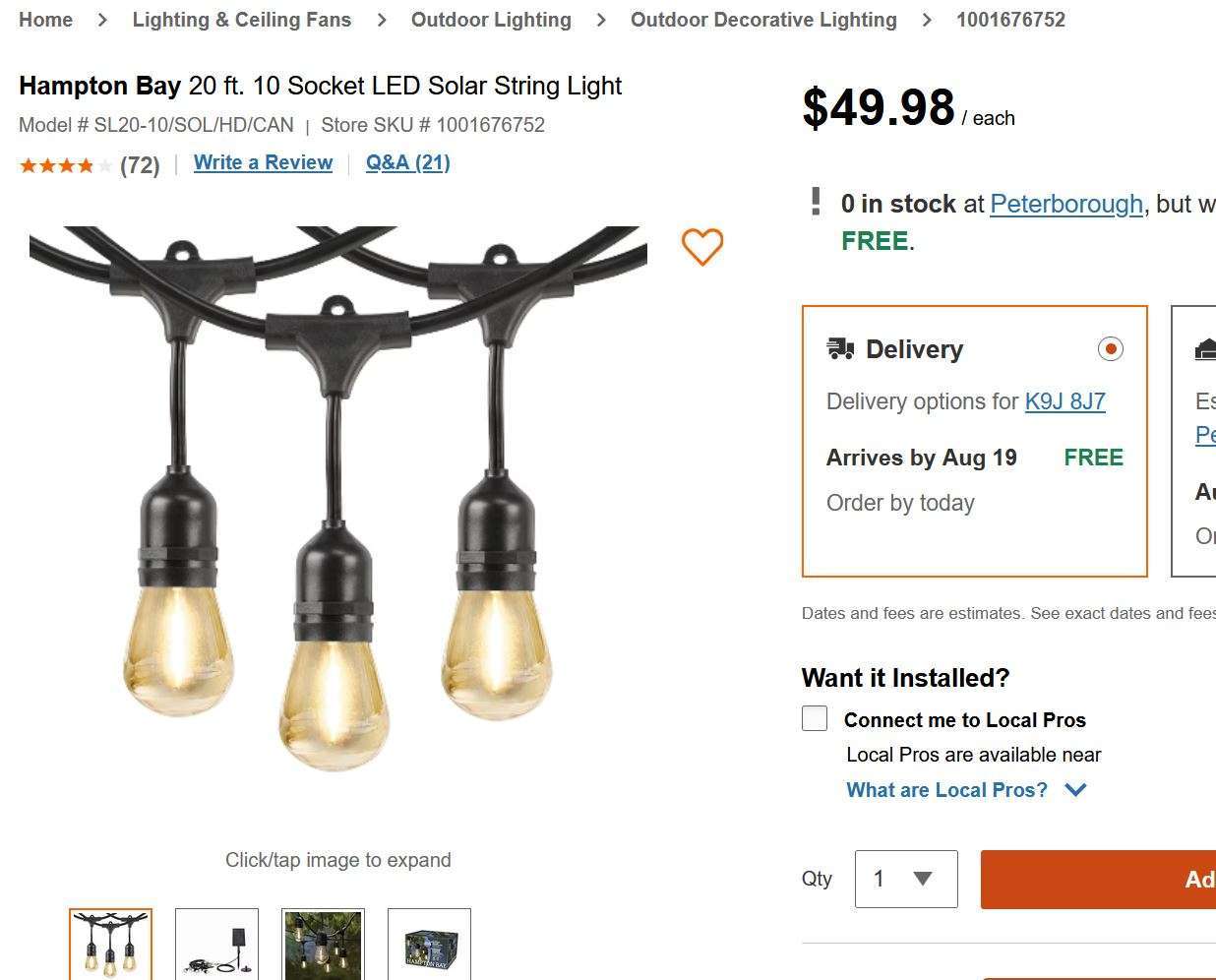The height and width of the screenshot is (980, 1216).
Task: Navigate to Outdoor Lighting breadcrumb
Action: tap(491, 20)
